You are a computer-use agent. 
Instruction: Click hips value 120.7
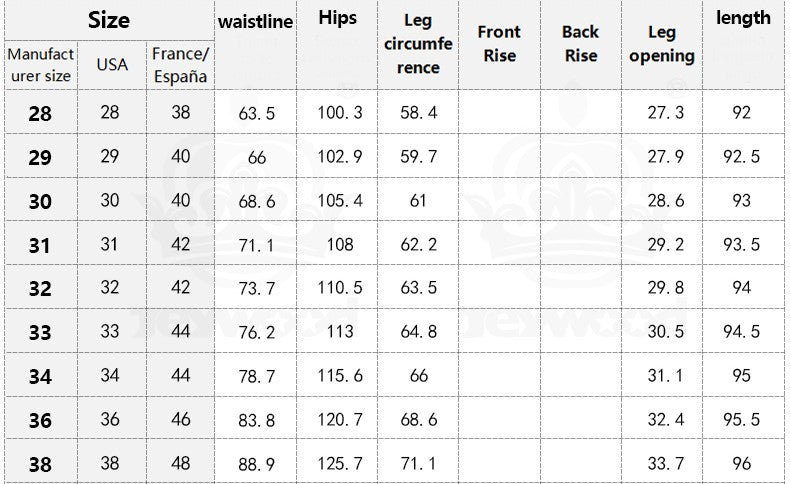[x=339, y=421]
